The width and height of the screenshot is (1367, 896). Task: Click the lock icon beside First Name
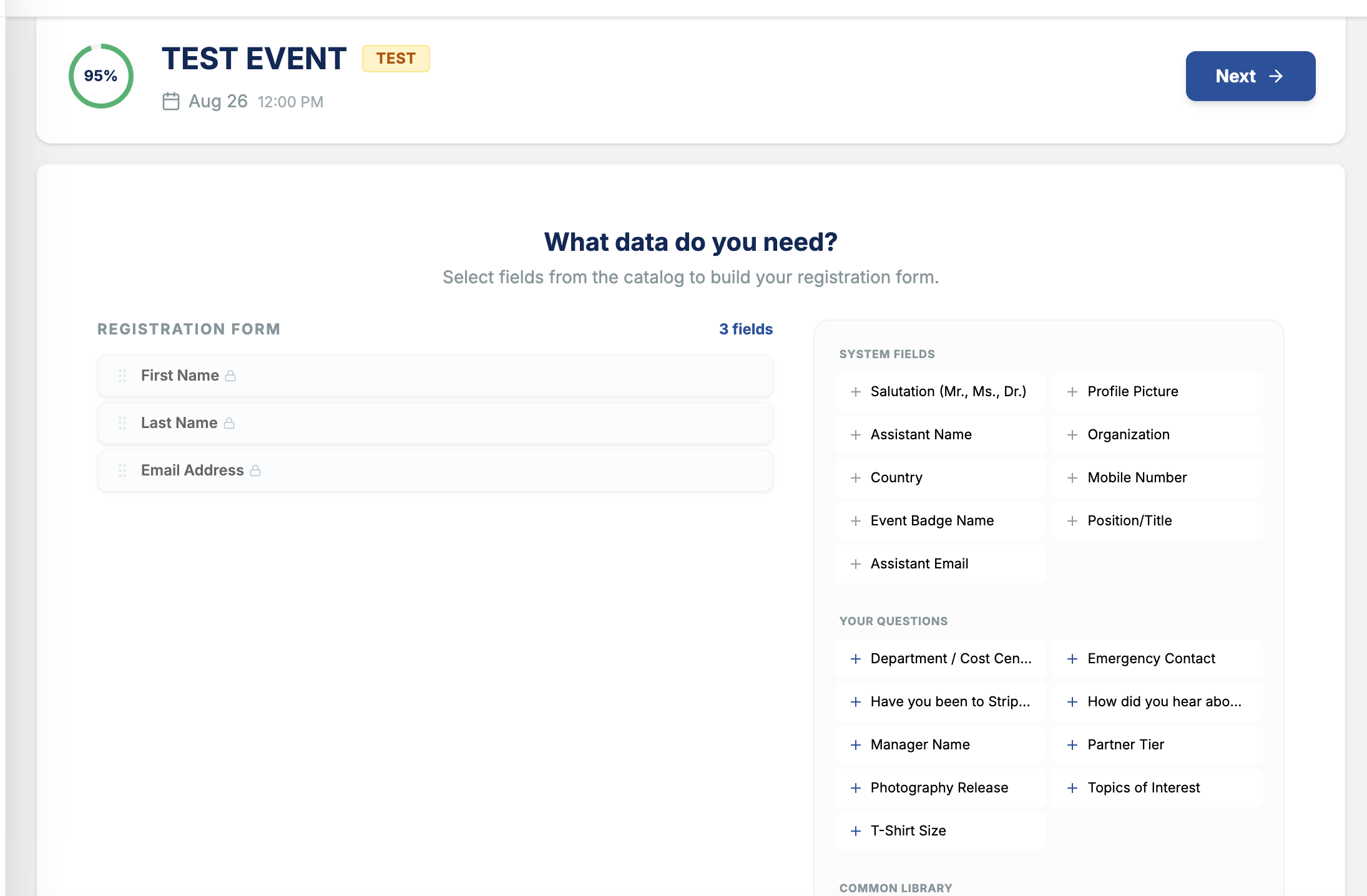(230, 376)
